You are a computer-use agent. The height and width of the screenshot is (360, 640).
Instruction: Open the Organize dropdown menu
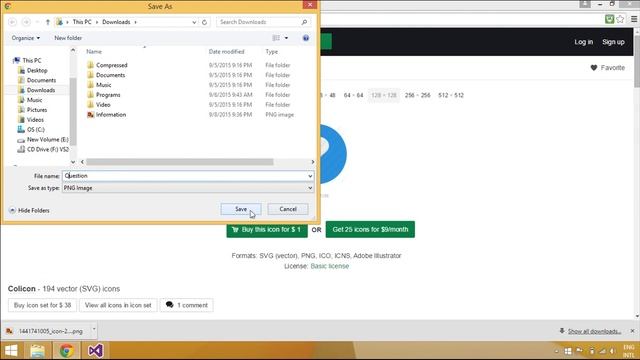(x=26, y=38)
